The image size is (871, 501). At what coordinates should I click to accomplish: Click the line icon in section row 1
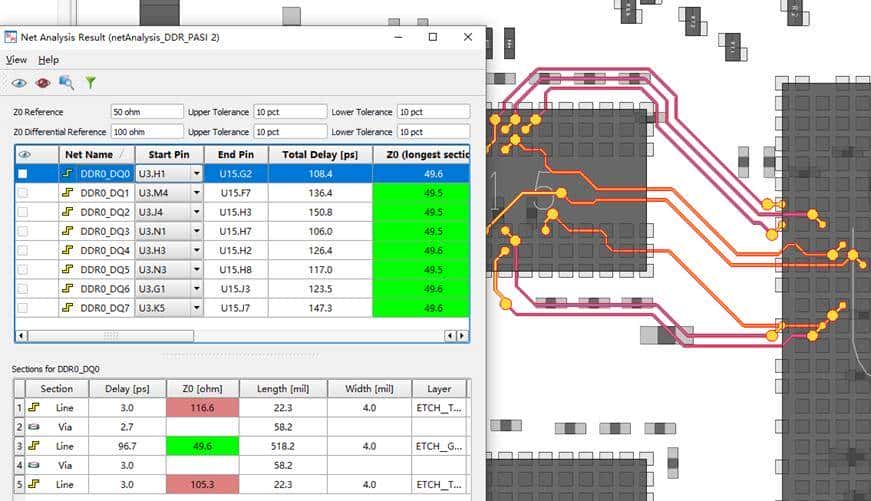pyautogui.click(x=33, y=408)
